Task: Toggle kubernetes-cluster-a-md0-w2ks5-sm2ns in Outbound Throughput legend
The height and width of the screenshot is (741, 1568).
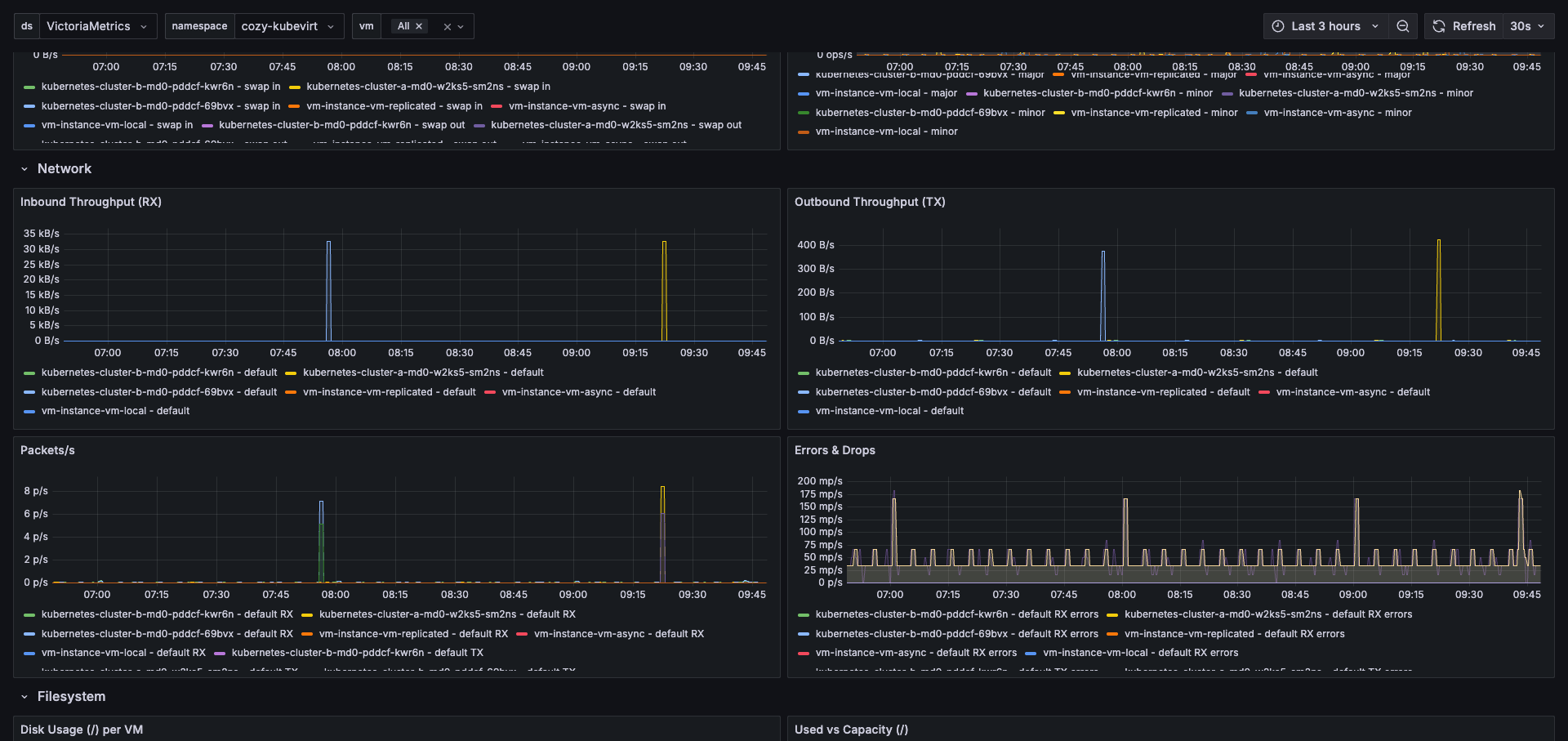Action: point(1197,373)
